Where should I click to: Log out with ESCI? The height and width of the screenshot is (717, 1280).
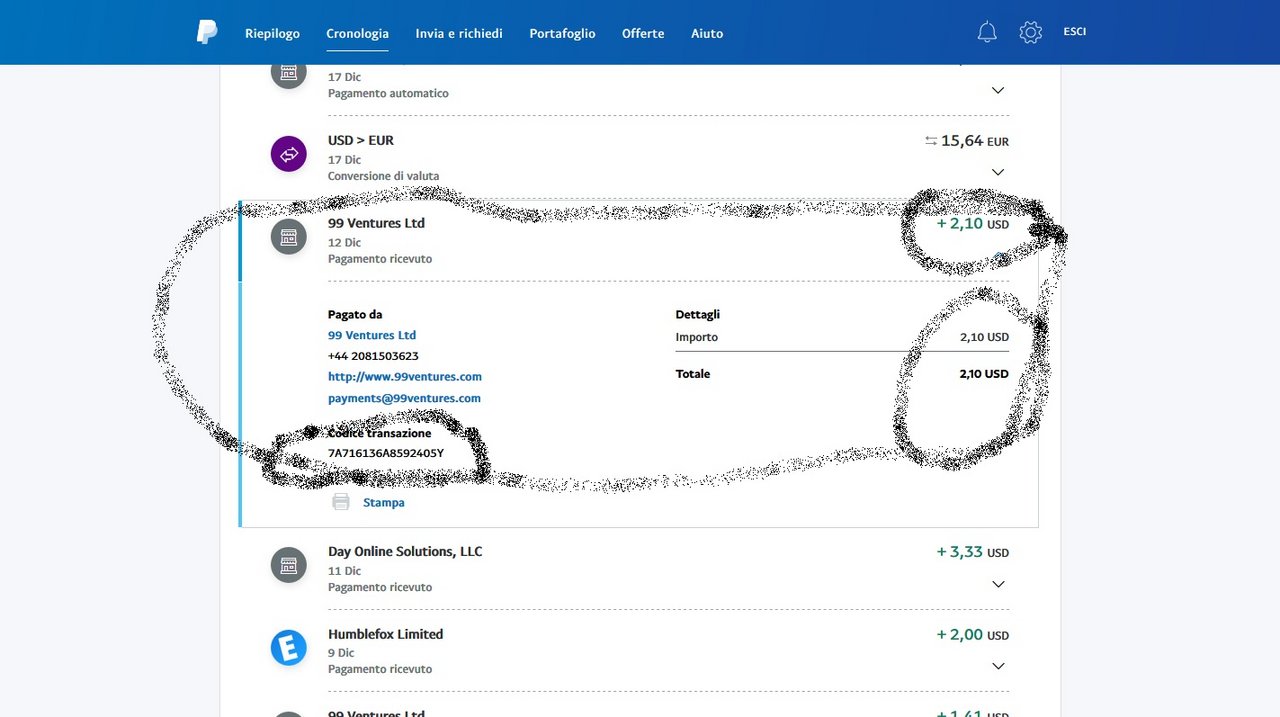[x=1075, y=32]
